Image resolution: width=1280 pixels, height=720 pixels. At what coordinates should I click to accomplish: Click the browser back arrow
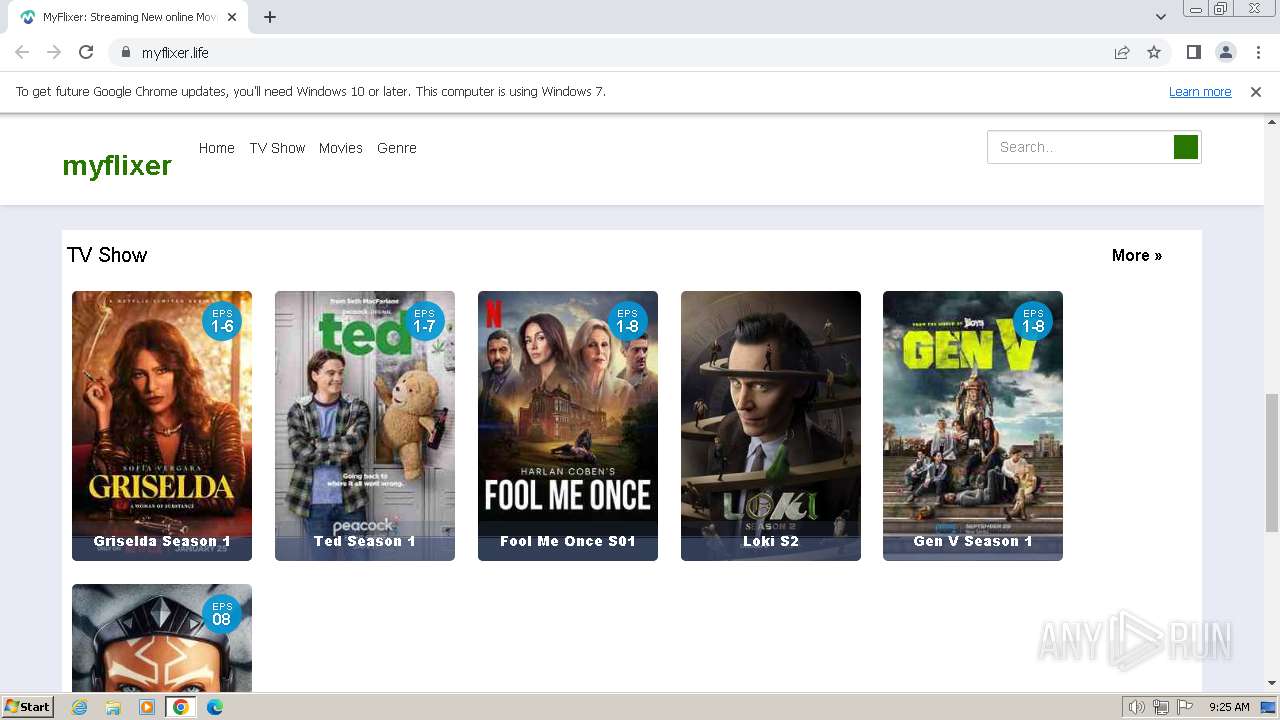[x=22, y=52]
